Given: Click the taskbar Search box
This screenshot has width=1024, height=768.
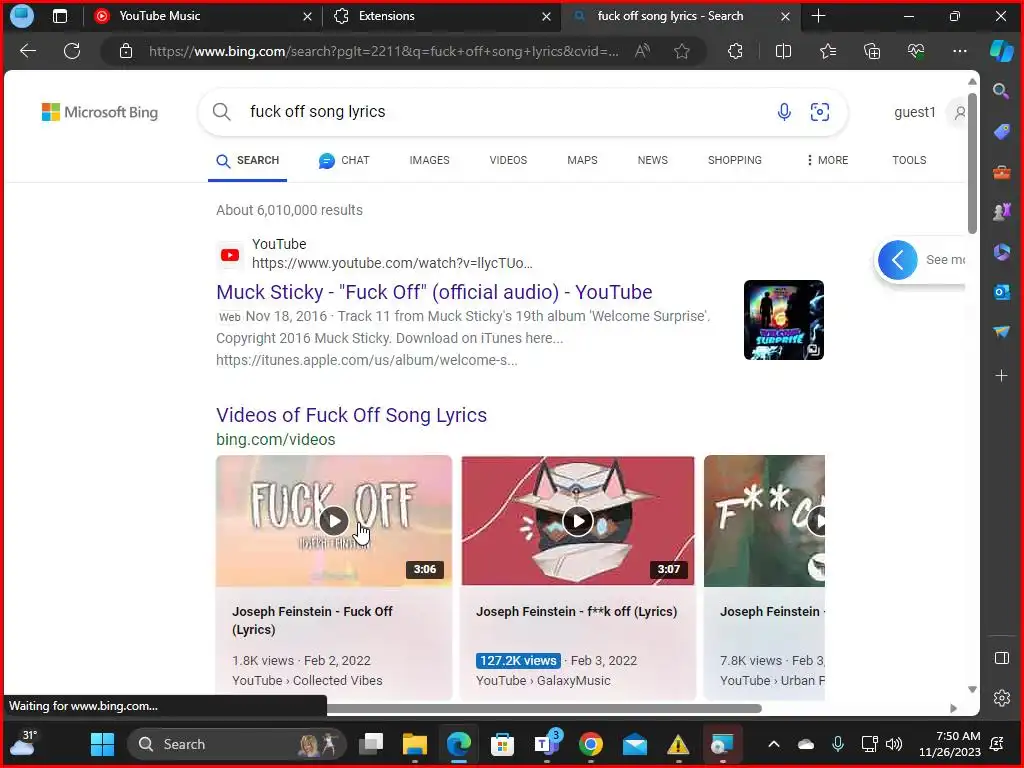Looking at the screenshot, I should (x=235, y=744).
